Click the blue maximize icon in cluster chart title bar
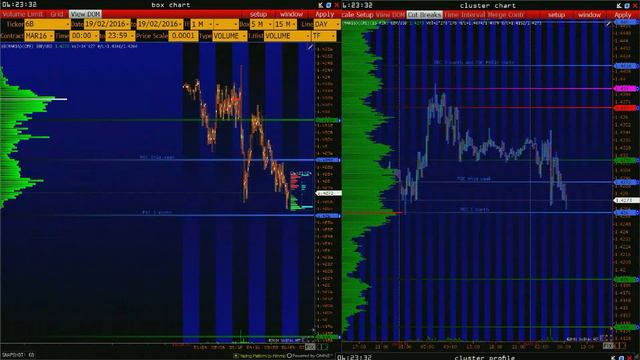 [x=627, y=5]
